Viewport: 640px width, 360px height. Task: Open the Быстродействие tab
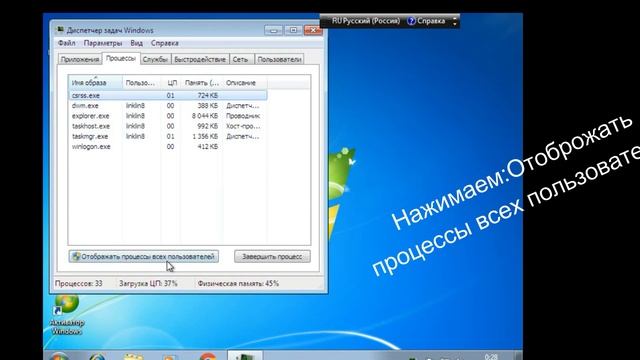[x=200, y=60]
